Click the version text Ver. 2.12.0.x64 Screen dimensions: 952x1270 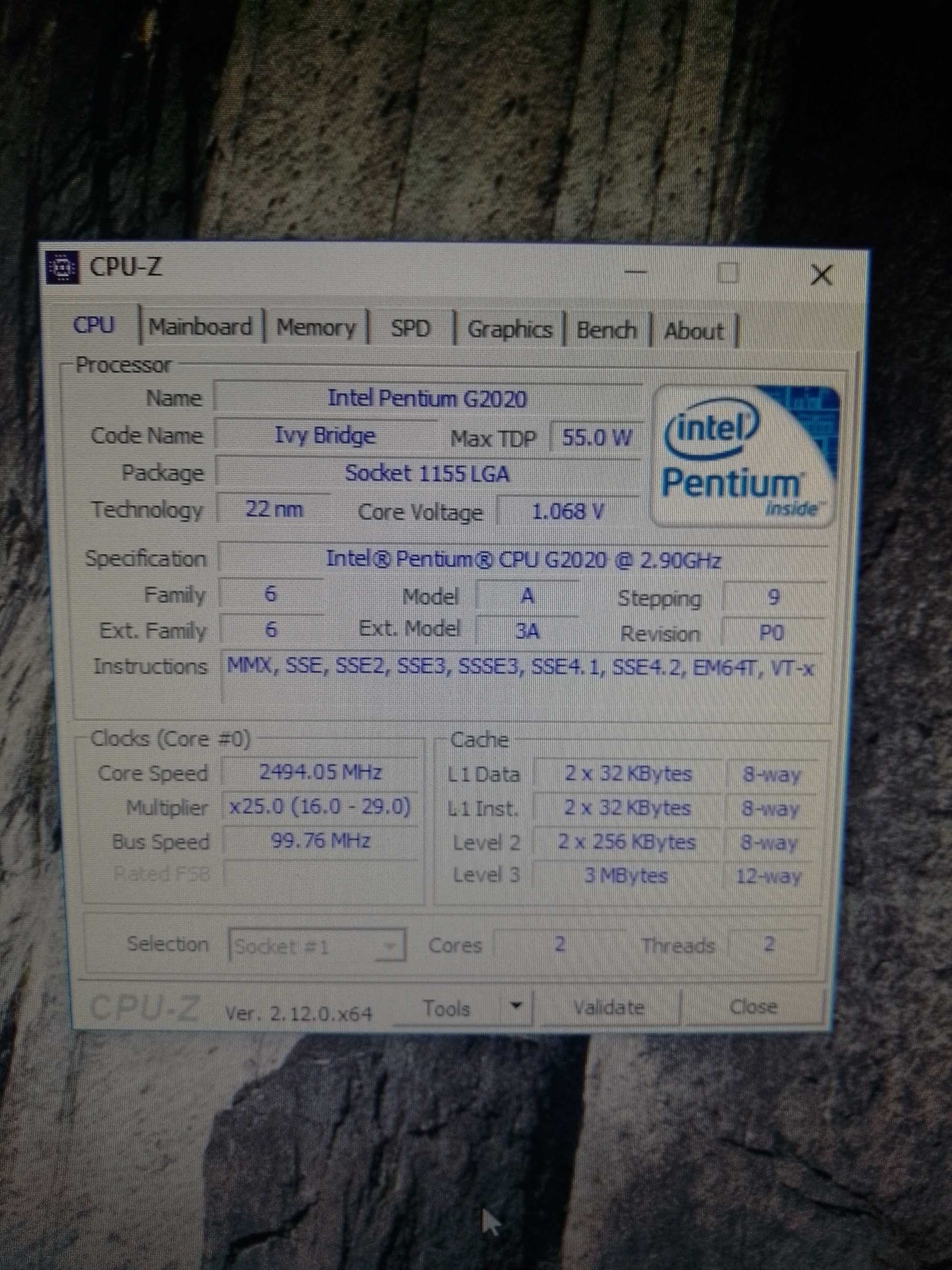pyautogui.click(x=299, y=1014)
